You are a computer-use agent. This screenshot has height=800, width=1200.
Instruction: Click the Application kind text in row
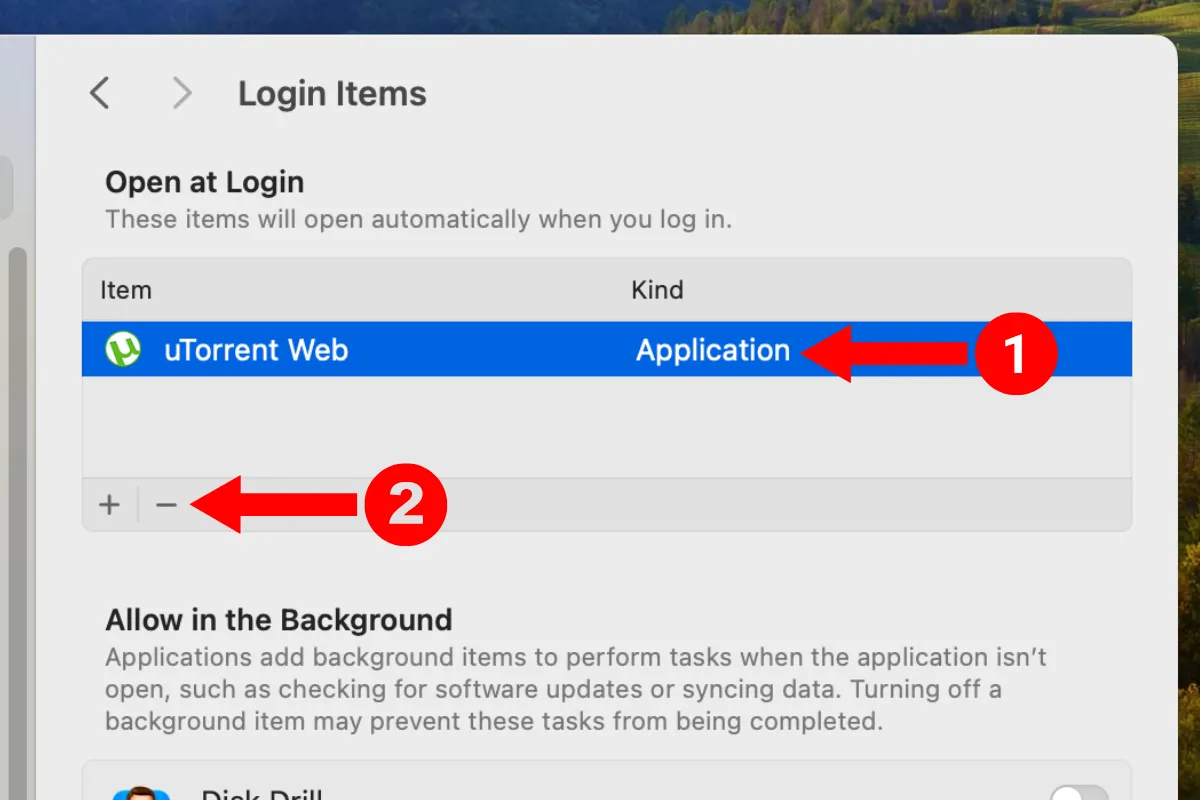[x=712, y=350]
